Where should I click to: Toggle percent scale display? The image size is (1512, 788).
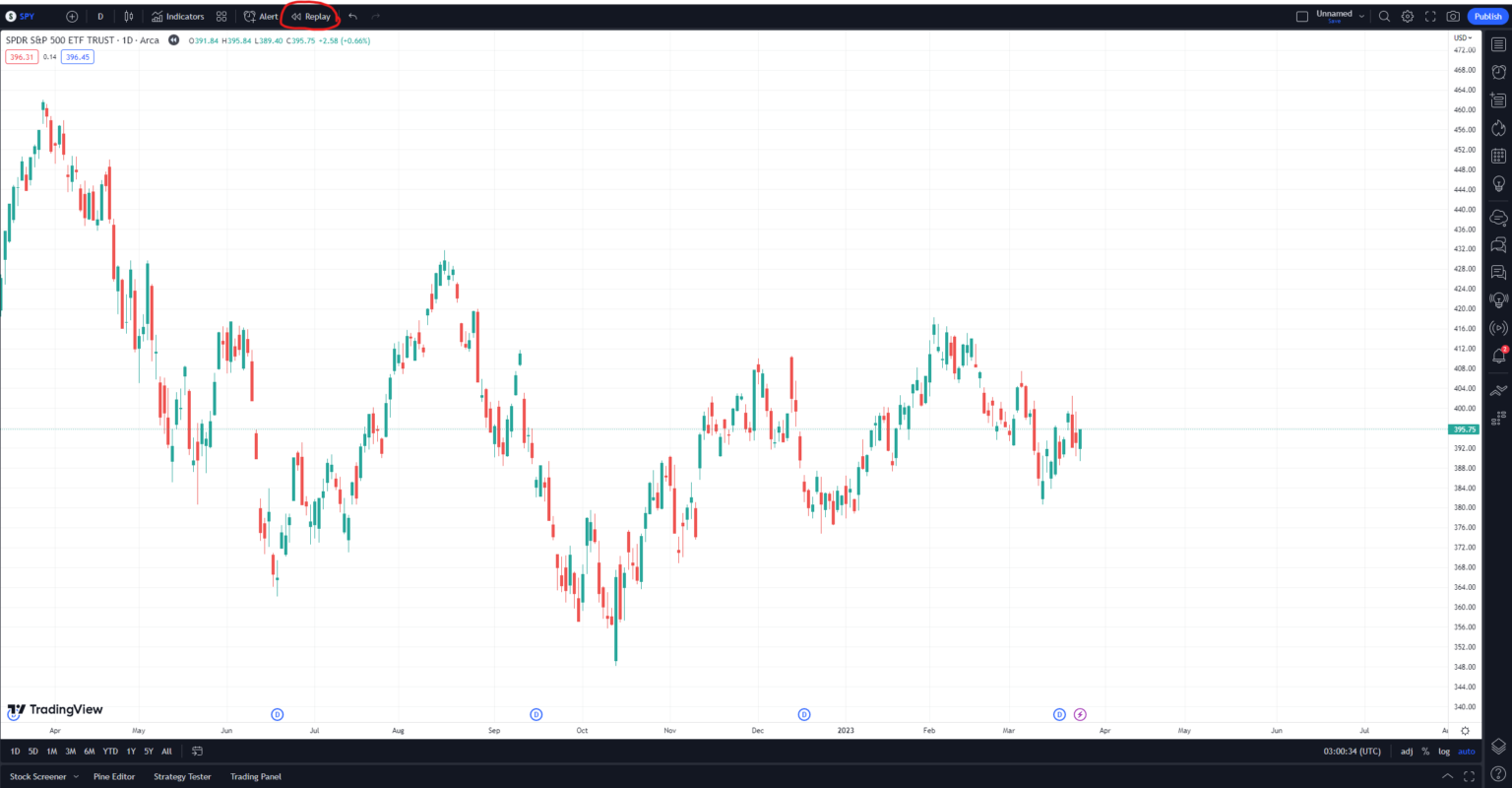pyautogui.click(x=1424, y=751)
